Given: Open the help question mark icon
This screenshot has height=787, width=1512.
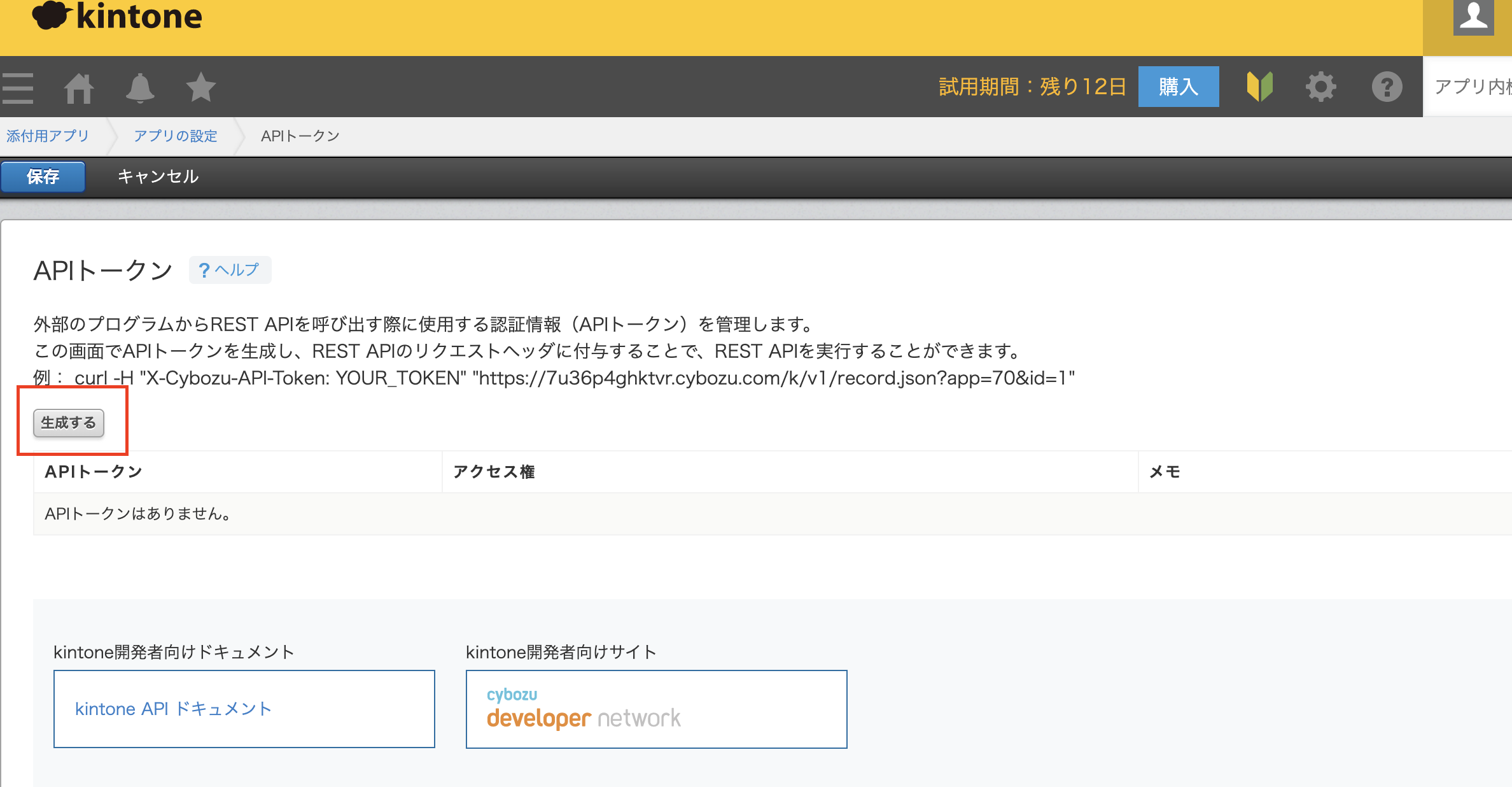Looking at the screenshot, I should tap(1387, 87).
